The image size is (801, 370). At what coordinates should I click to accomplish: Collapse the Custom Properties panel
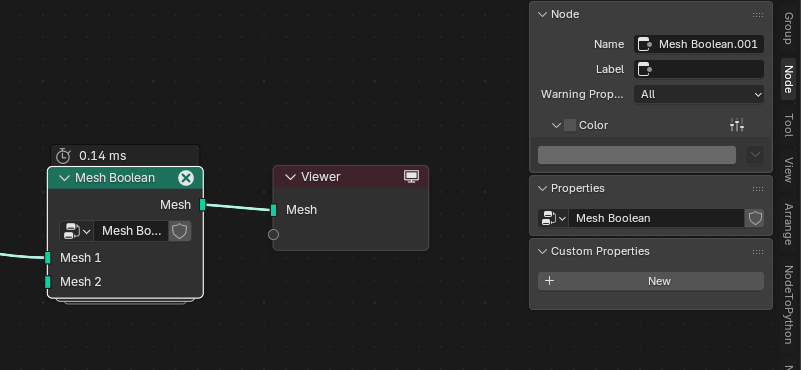click(543, 251)
